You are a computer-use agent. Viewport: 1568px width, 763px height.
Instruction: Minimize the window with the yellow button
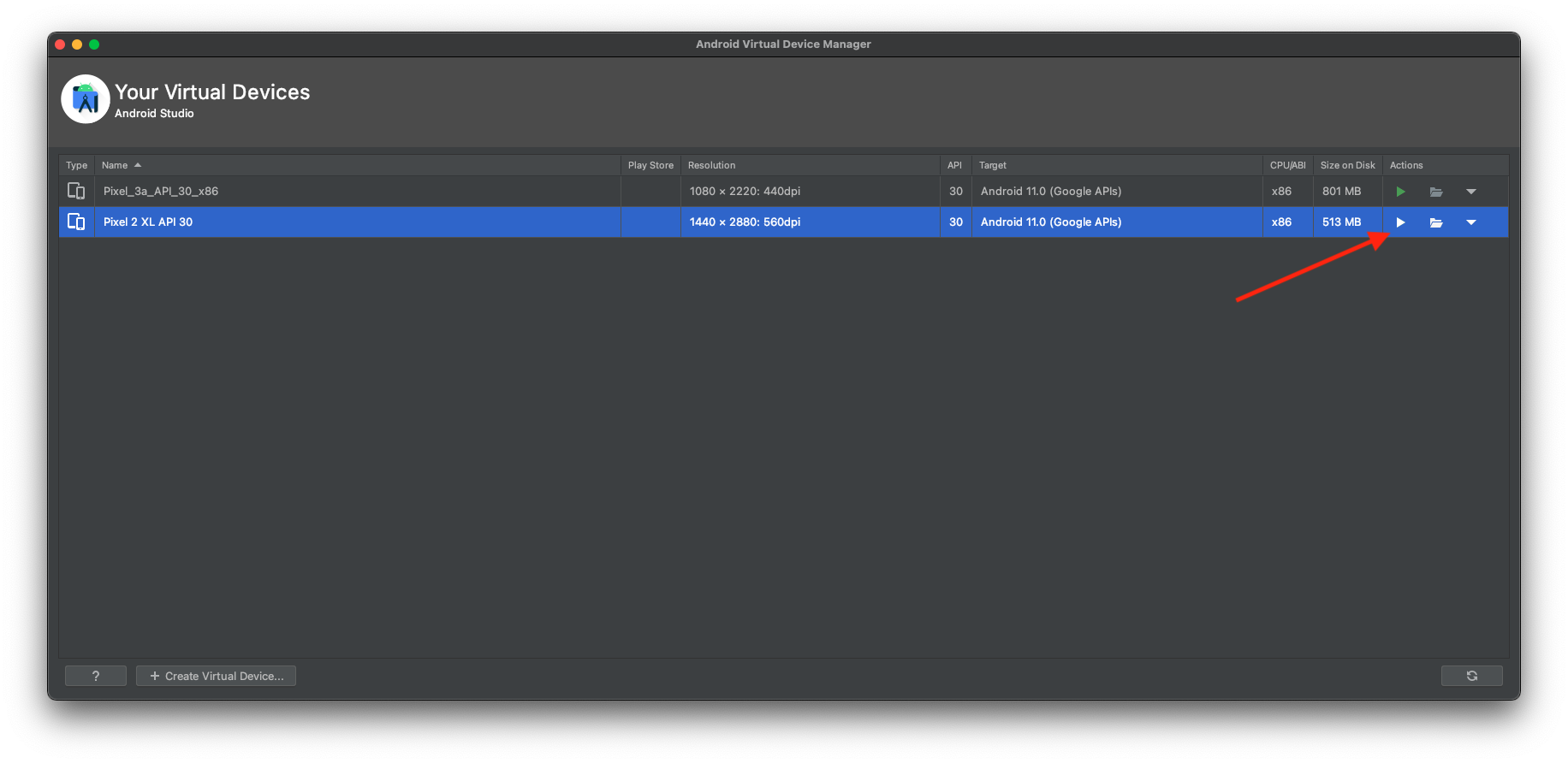[77, 44]
